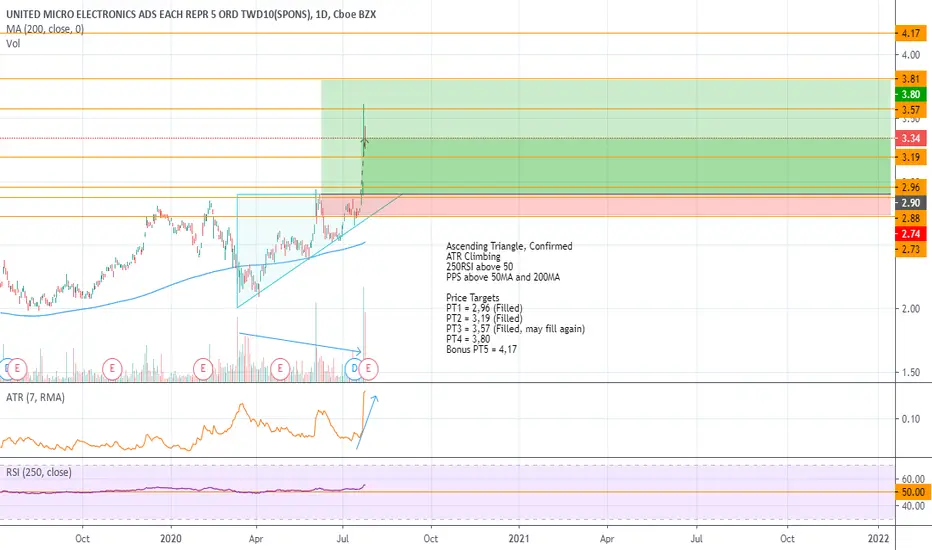Click the 2020 label on the time axis
The width and height of the screenshot is (932, 550).
click(x=171, y=539)
